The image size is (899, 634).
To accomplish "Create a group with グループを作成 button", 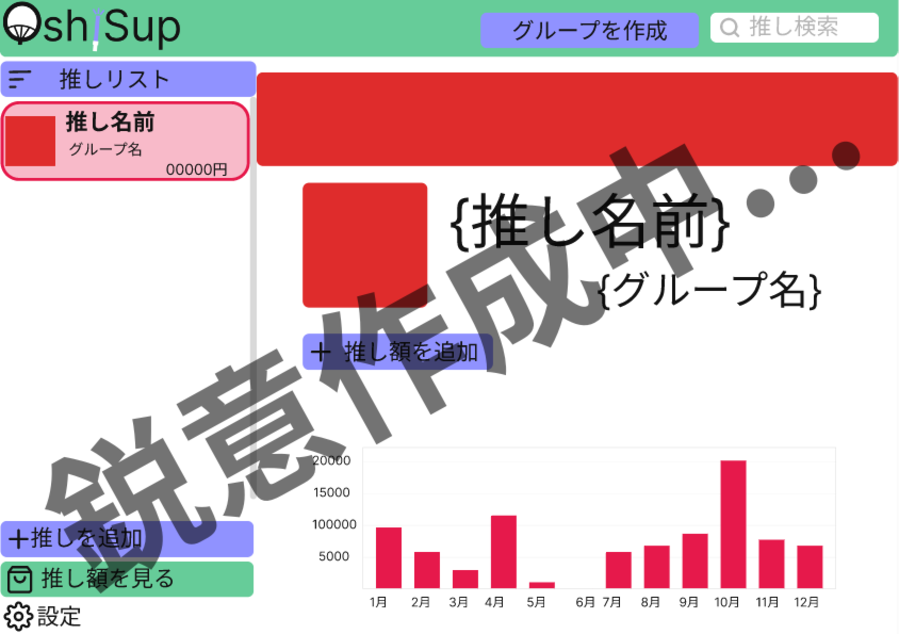I will coord(589,30).
